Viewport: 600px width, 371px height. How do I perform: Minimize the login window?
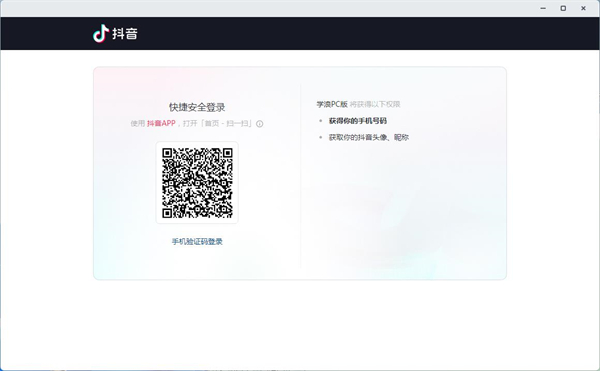[543, 8]
